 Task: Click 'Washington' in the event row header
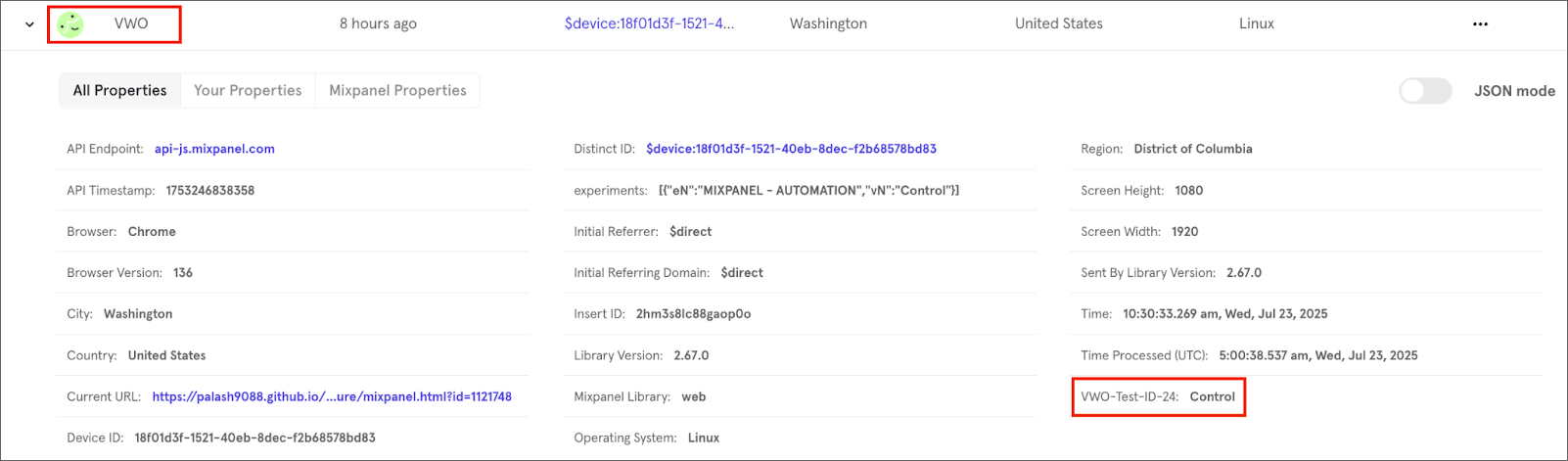828,23
